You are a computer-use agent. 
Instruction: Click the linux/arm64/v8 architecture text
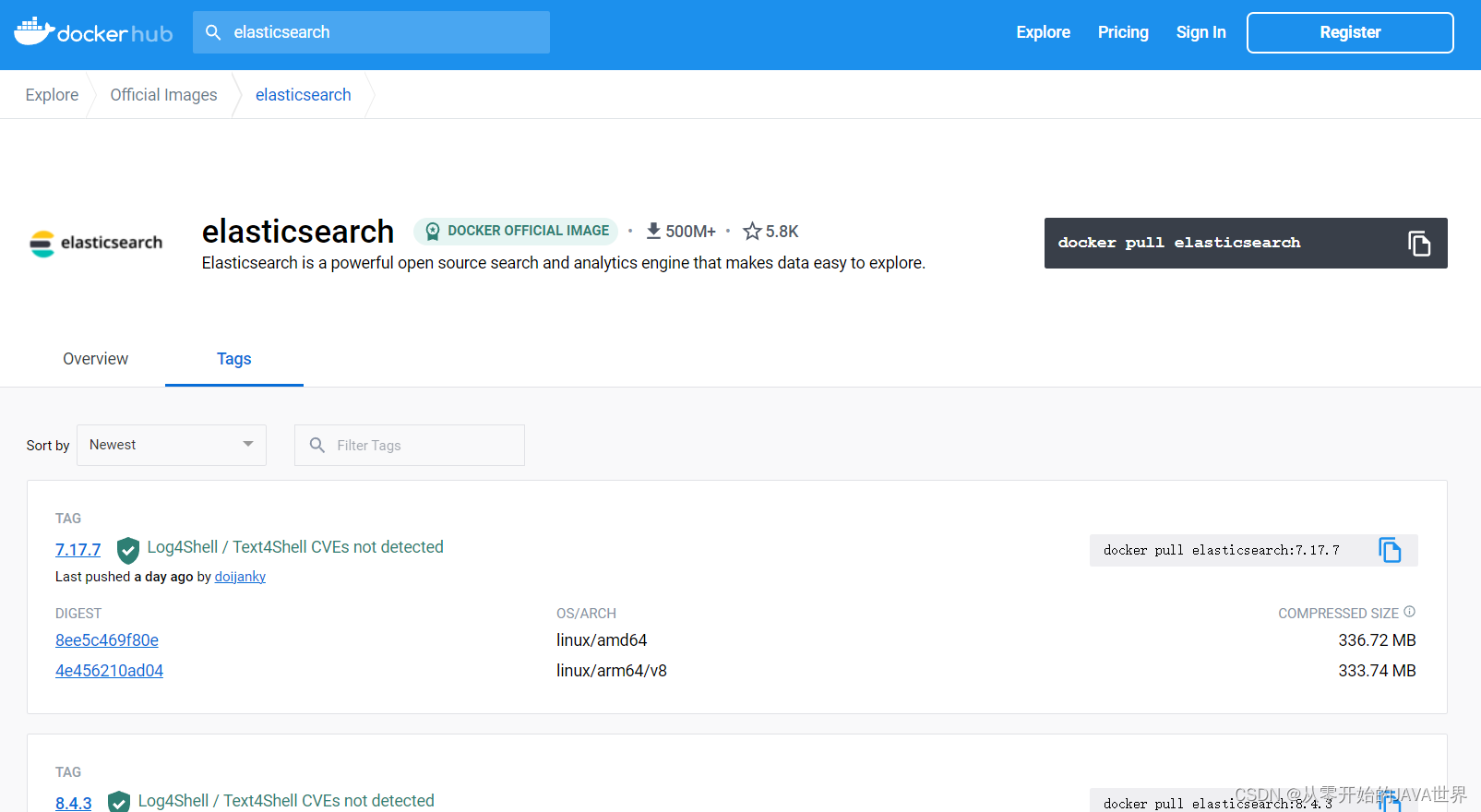tap(612, 671)
